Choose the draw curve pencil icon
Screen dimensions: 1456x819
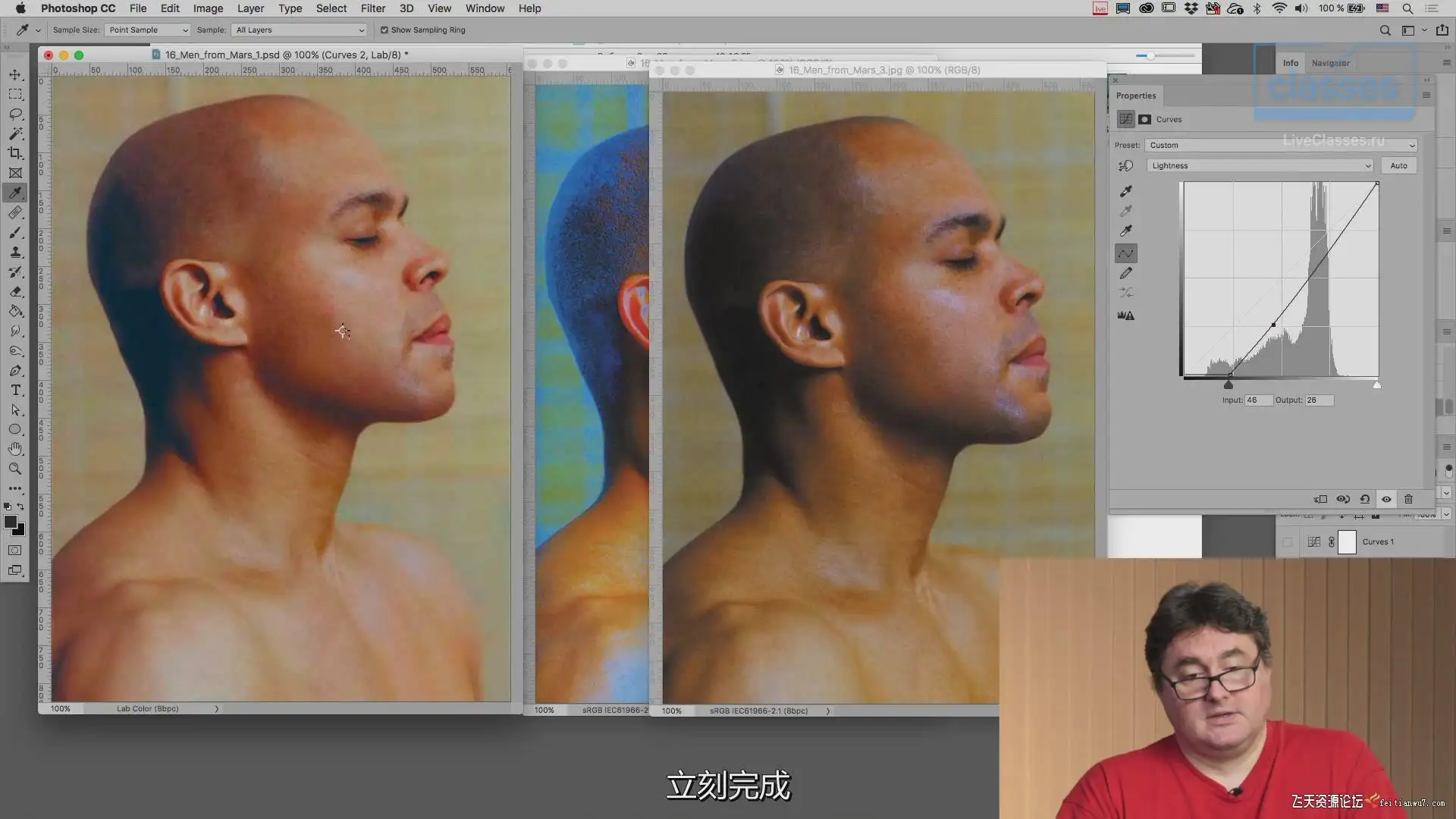point(1126,273)
